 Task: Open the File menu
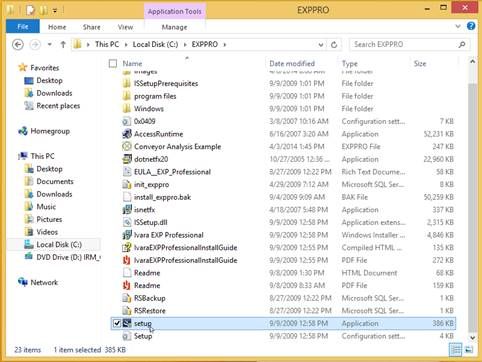click(x=23, y=27)
